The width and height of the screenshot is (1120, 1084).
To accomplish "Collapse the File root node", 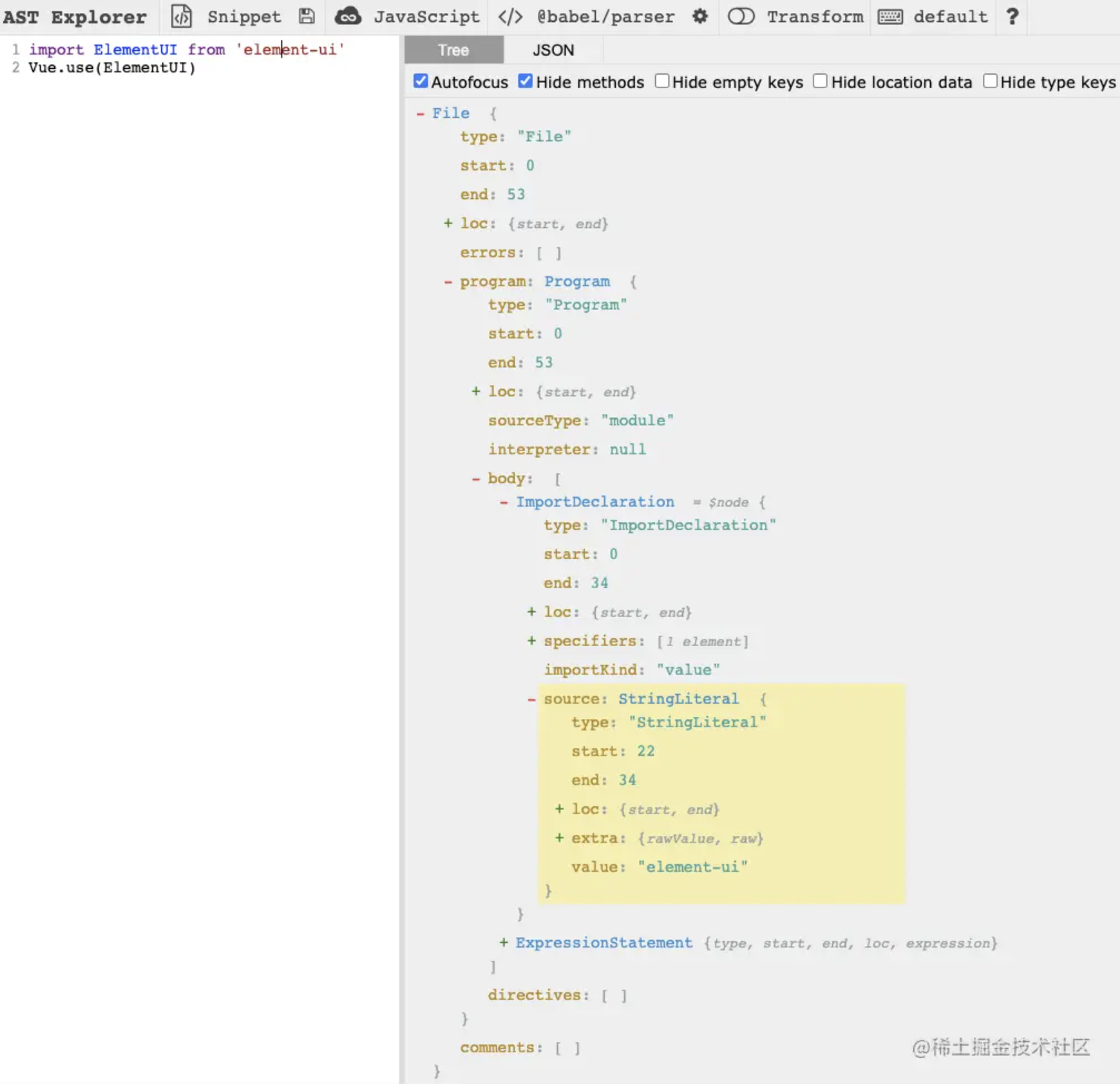I will tap(421, 114).
